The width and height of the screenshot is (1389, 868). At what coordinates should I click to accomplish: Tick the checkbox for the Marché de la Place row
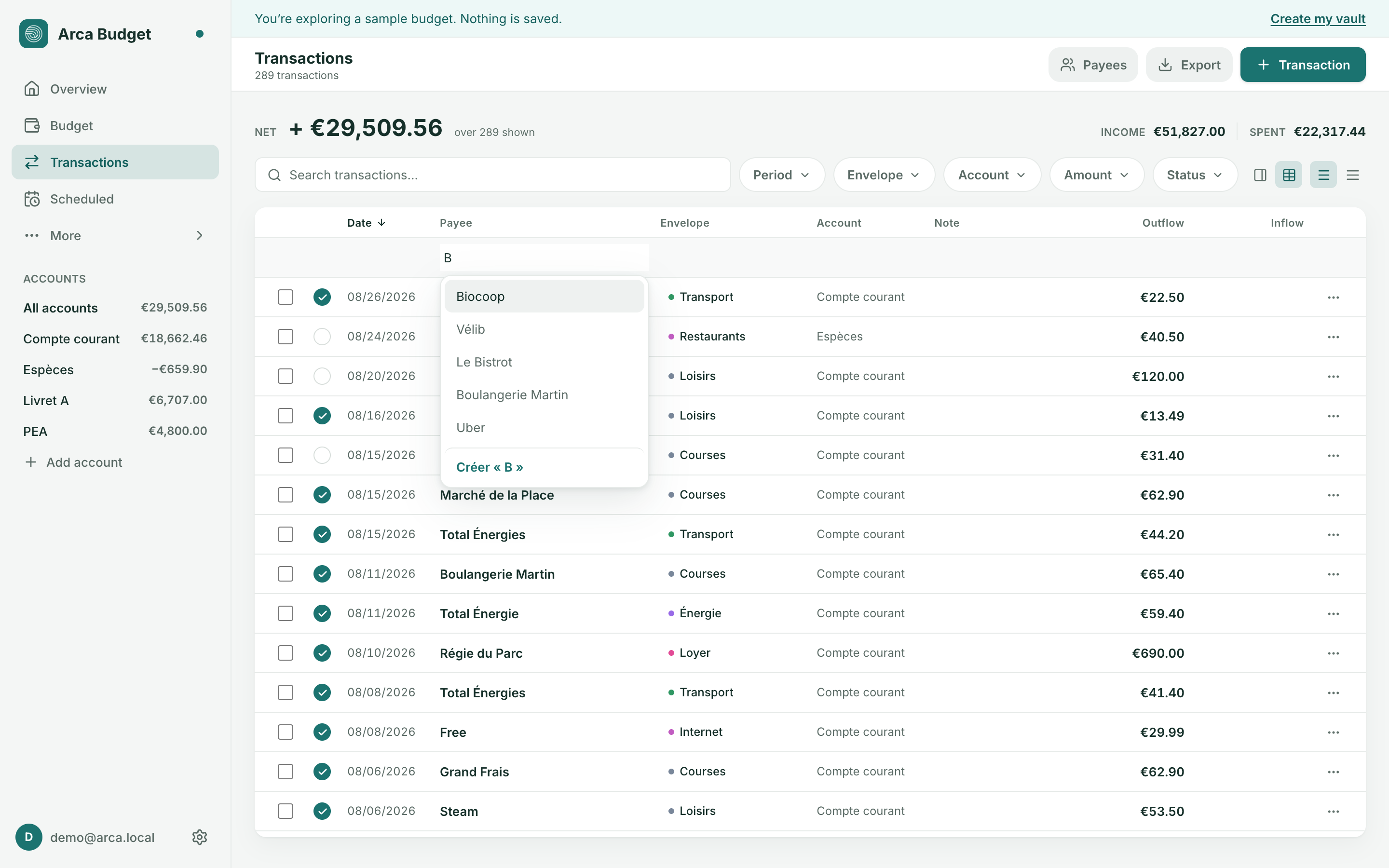285,495
